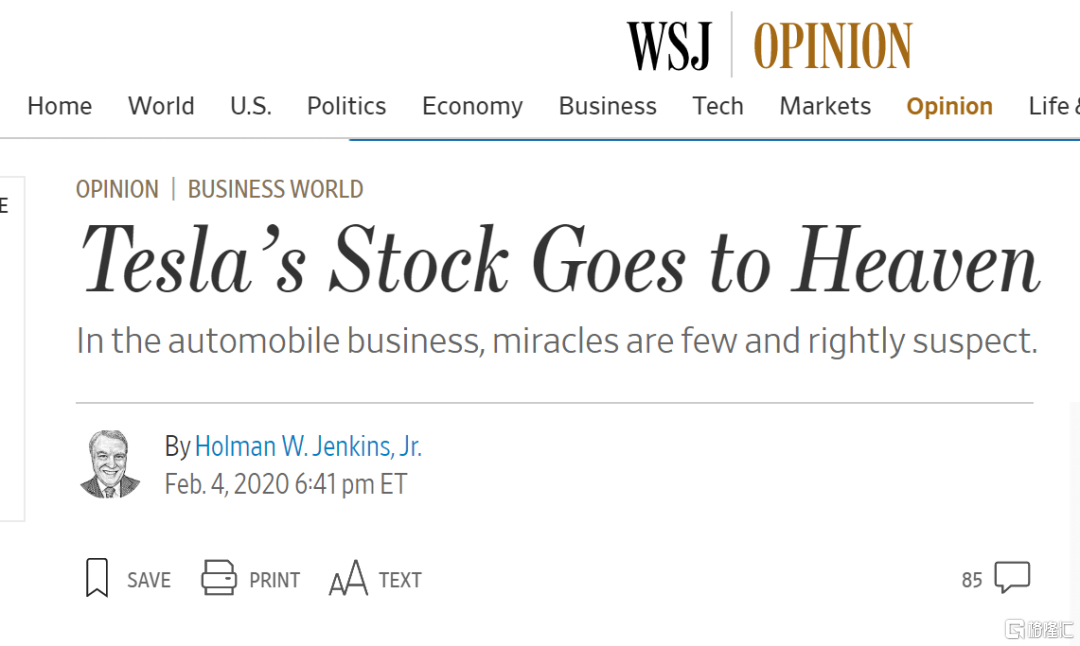Go to Tech section
This screenshot has width=1080, height=646.
(718, 106)
